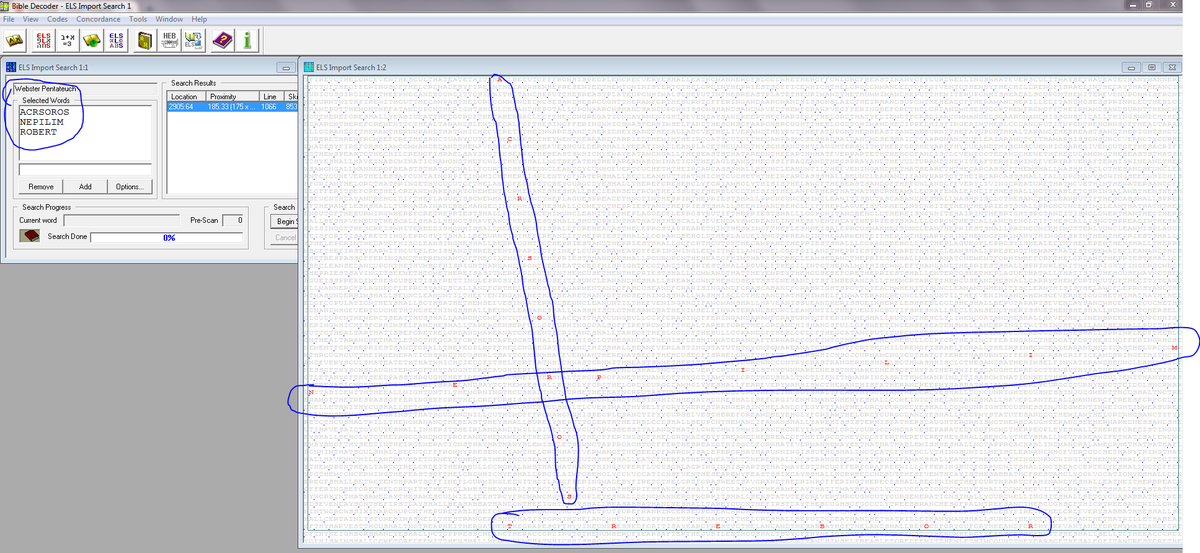Click the ELS Import Search 1:1 window icon
Viewport: 1200px width, 553px height.
[x=11, y=67]
